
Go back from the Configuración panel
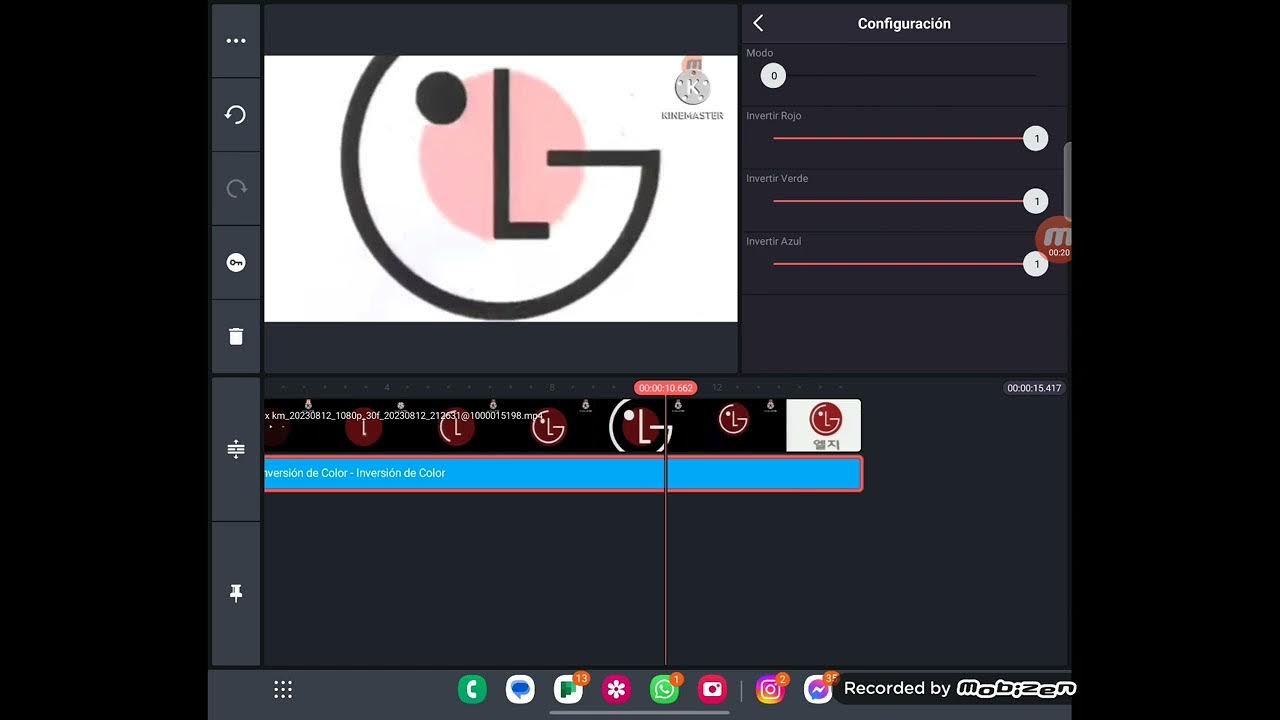click(758, 23)
